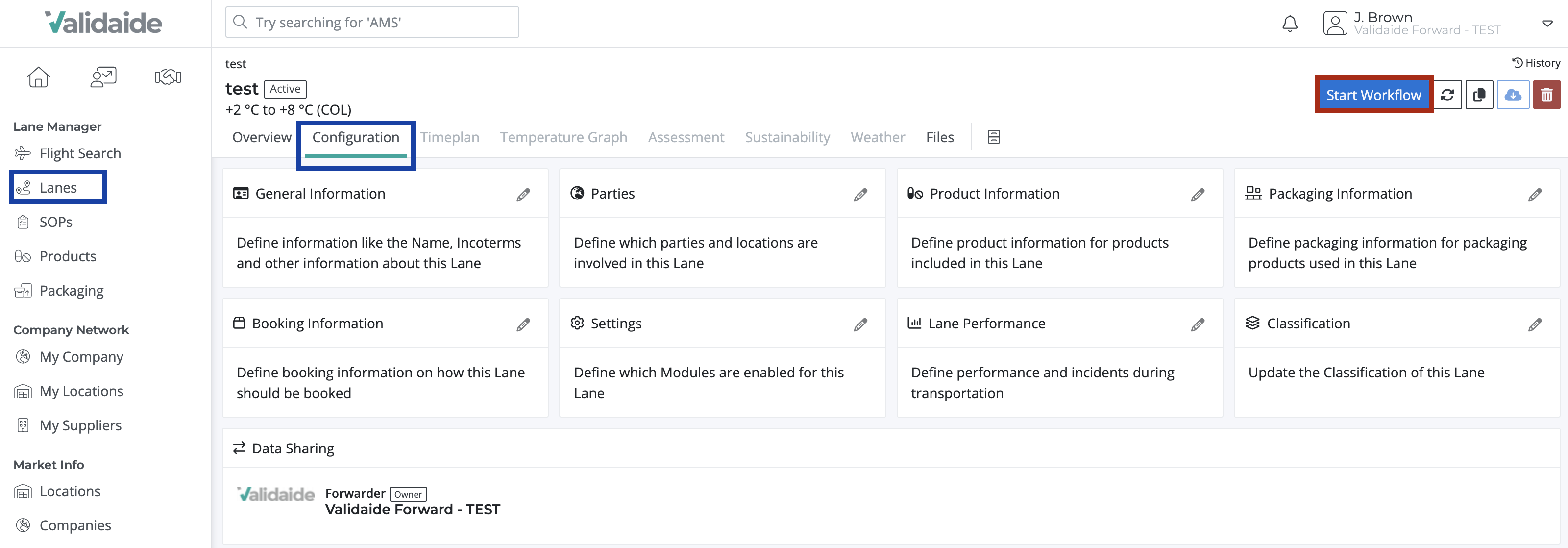Open lane History
1568x548 pixels.
pos(1536,63)
